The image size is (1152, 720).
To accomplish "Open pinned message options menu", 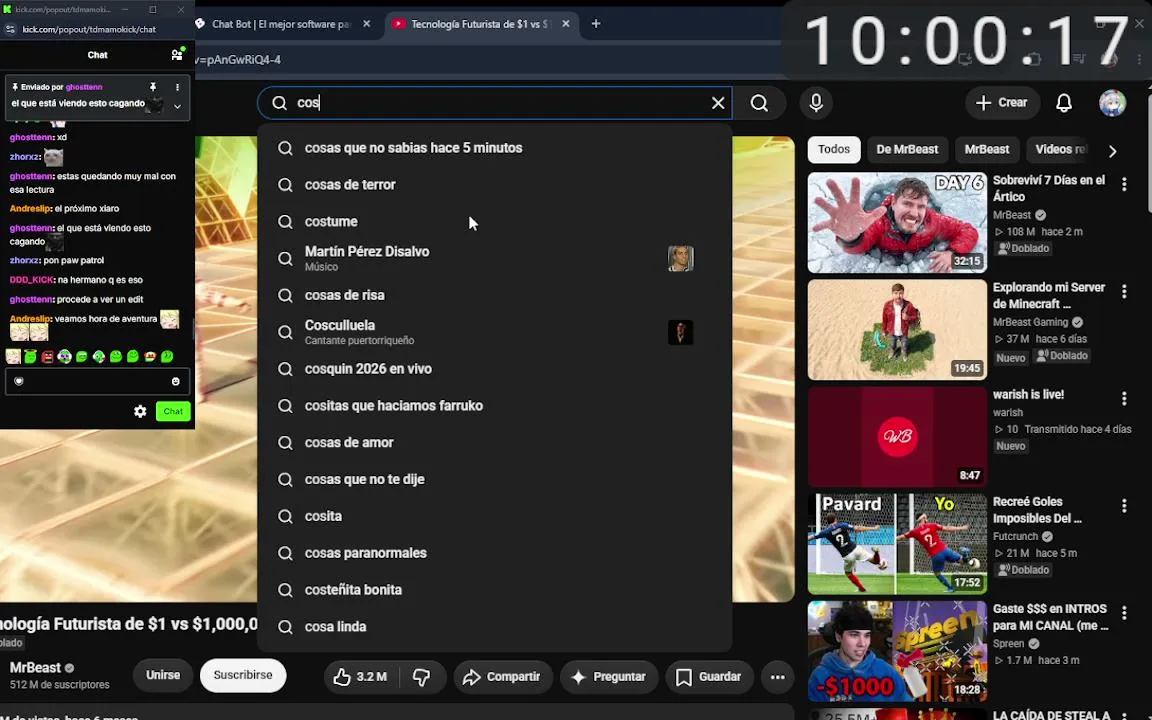I will coord(177,87).
